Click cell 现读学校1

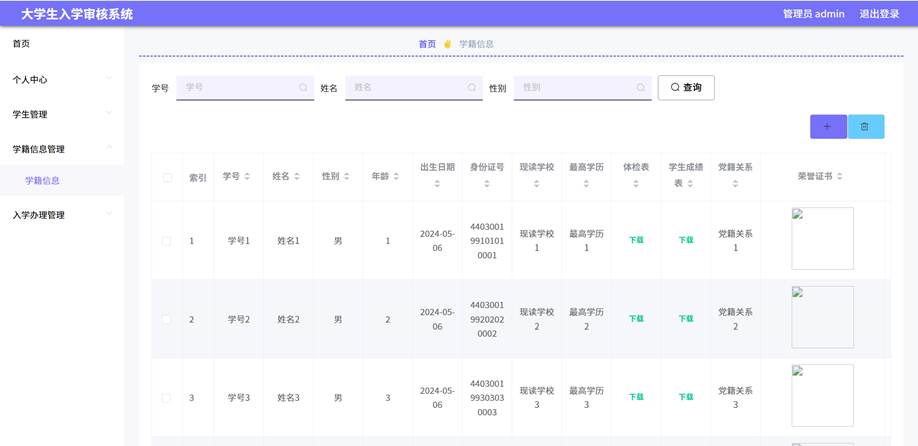coord(537,241)
